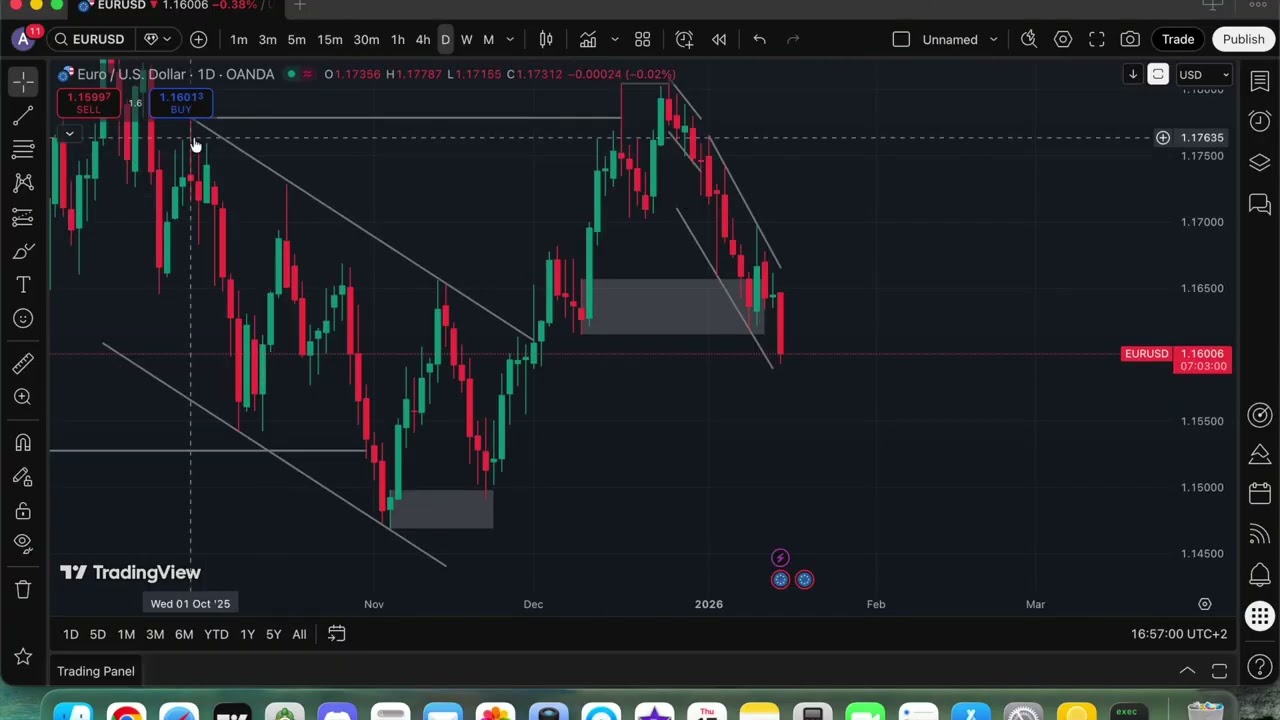Viewport: 1280px width, 720px height.
Task: Expand the timeframe interval dropdown
Action: 510,39
